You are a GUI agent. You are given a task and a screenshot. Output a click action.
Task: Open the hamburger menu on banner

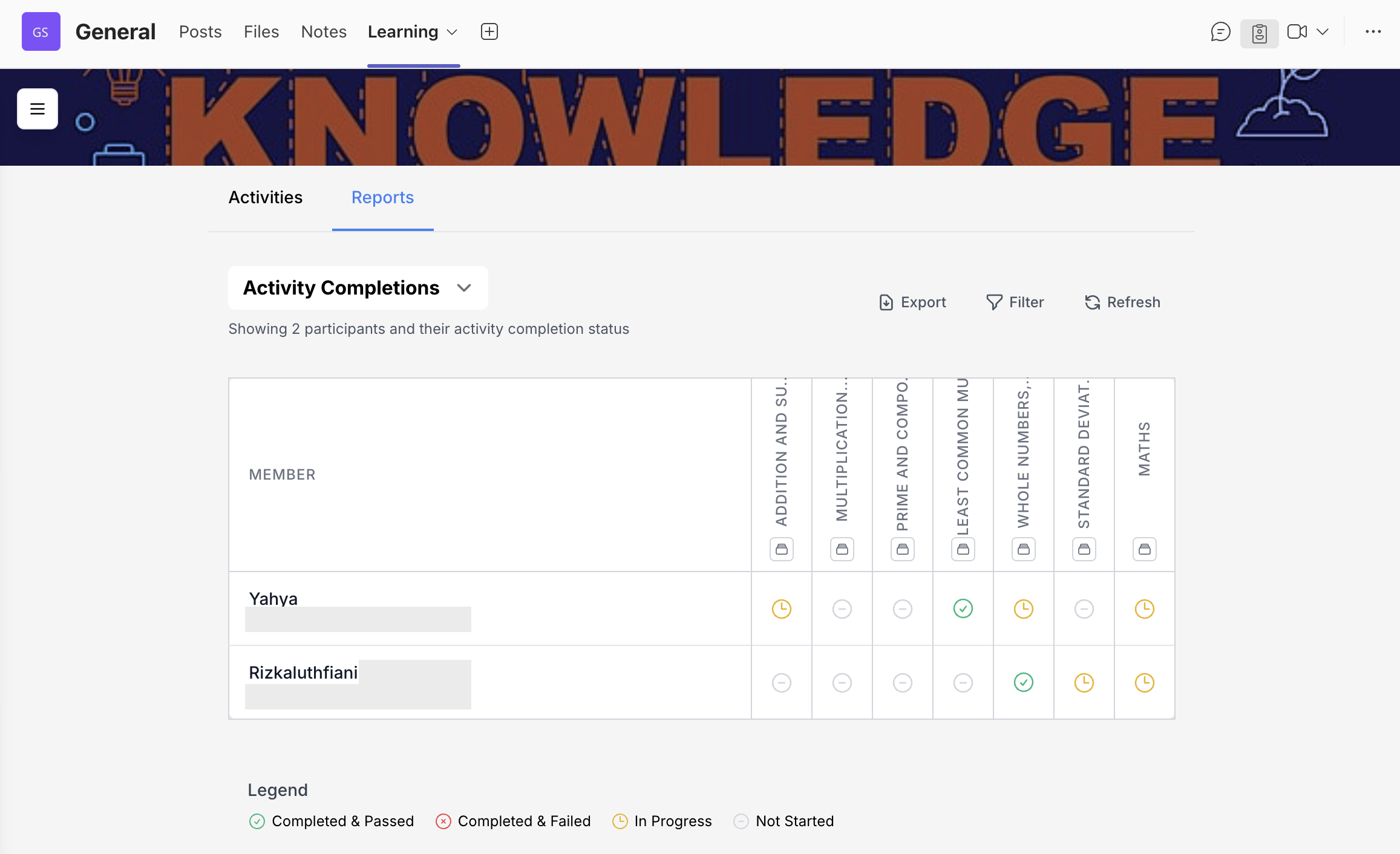(x=38, y=109)
